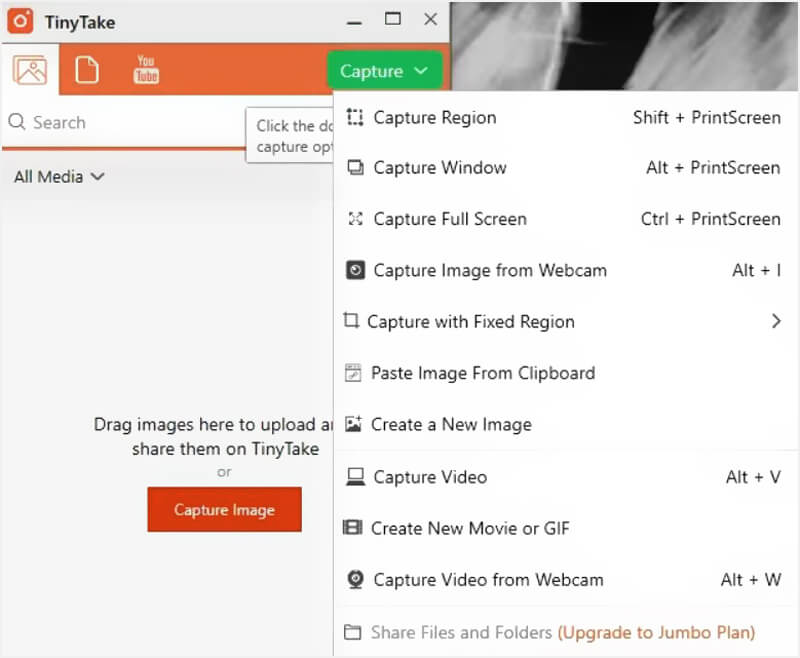Select Capture Window menu entry
Screen dimensions: 800x658
point(440,168)
